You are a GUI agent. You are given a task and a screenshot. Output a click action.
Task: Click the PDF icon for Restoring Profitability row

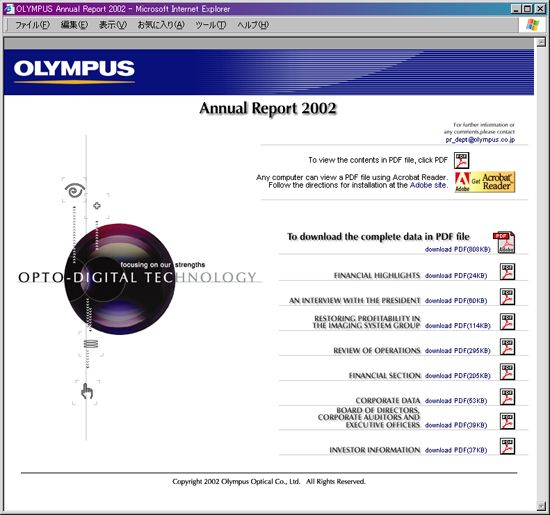pos(507,322)
